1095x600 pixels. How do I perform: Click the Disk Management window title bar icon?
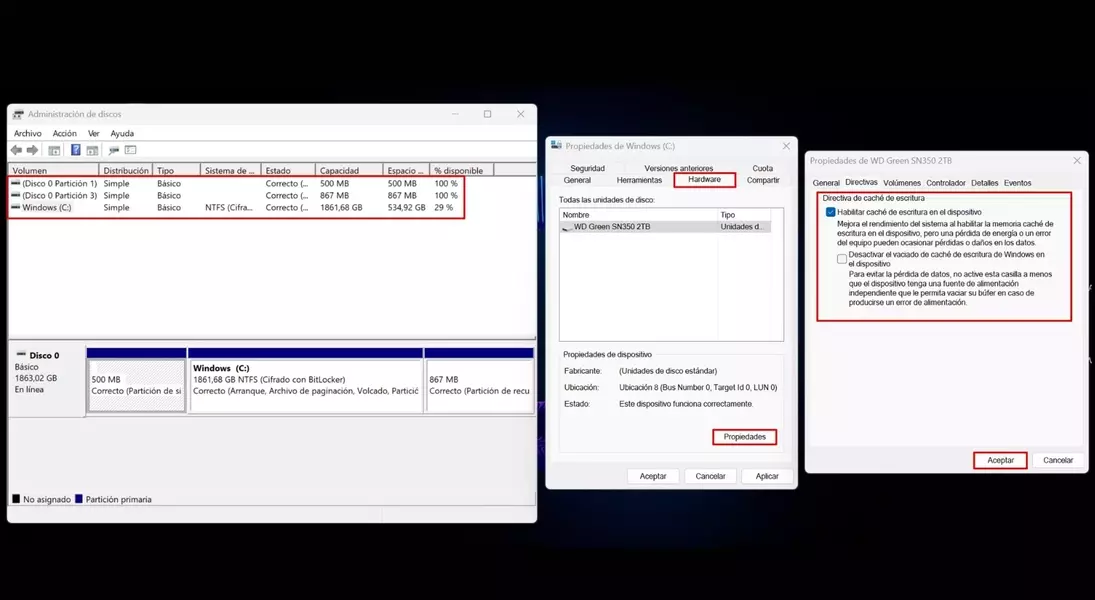click(17, 114)
